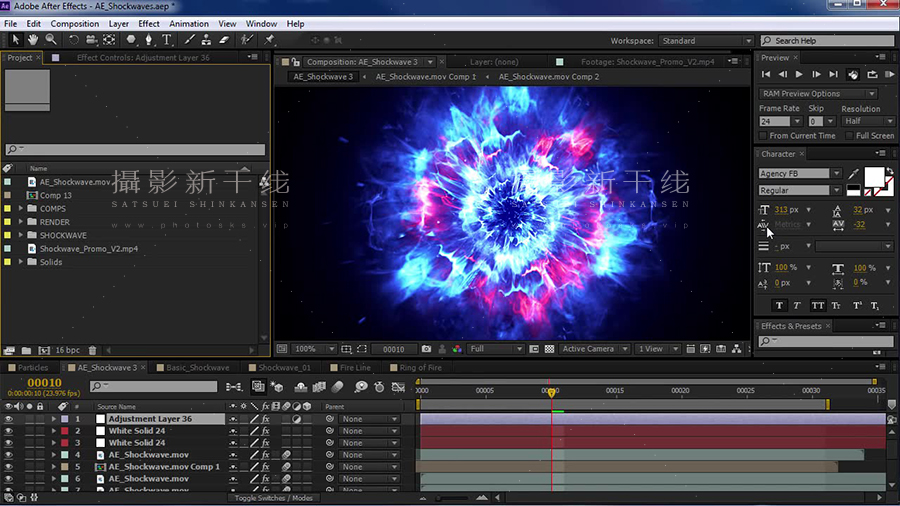Select the Zoom magnifier tool

click(x=51, y=40)
